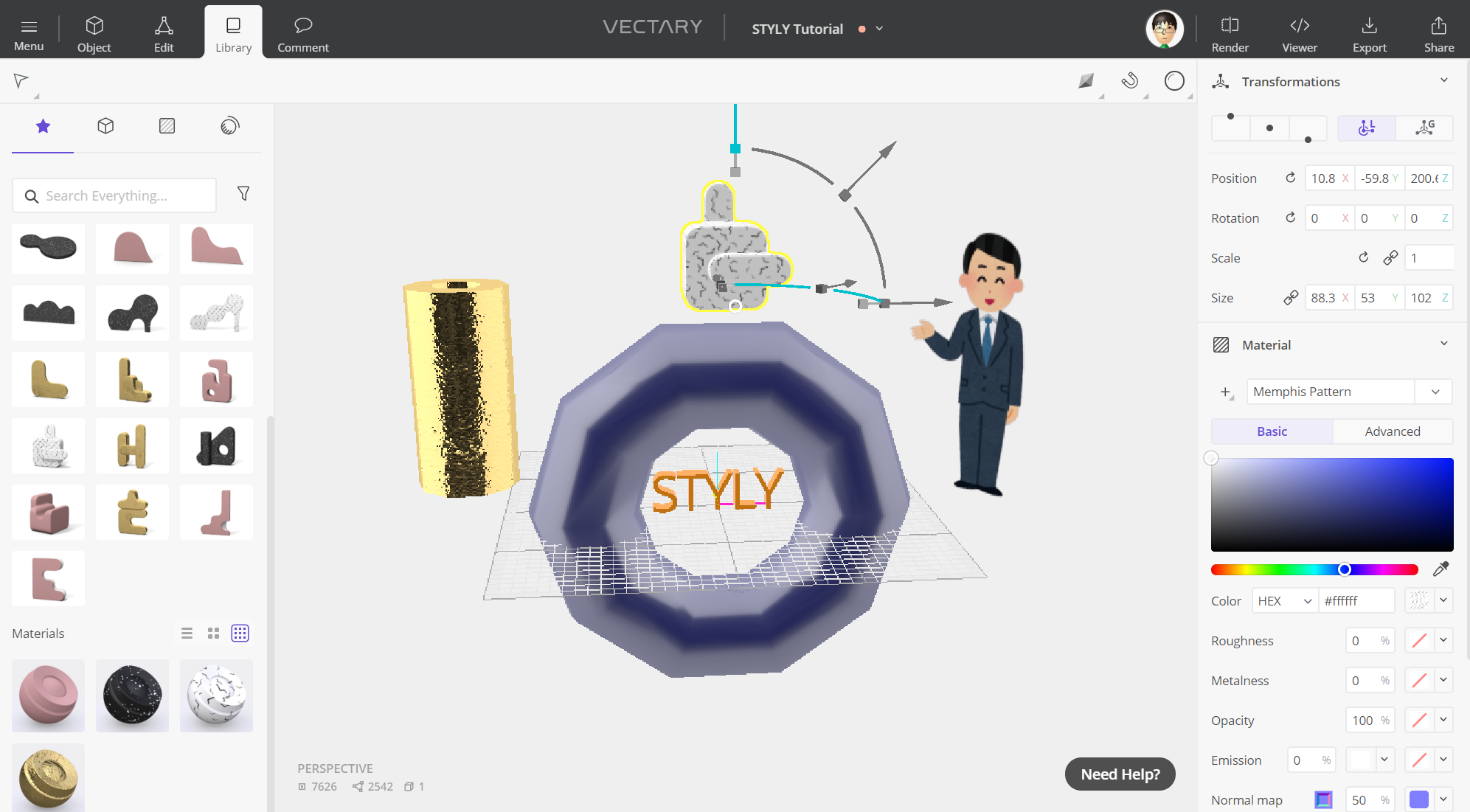The height and width of the screenshot is (812, 1470).
Task: Open the Color texture options dropdown
Action: pyautogui.click(x=1443, y=600)
